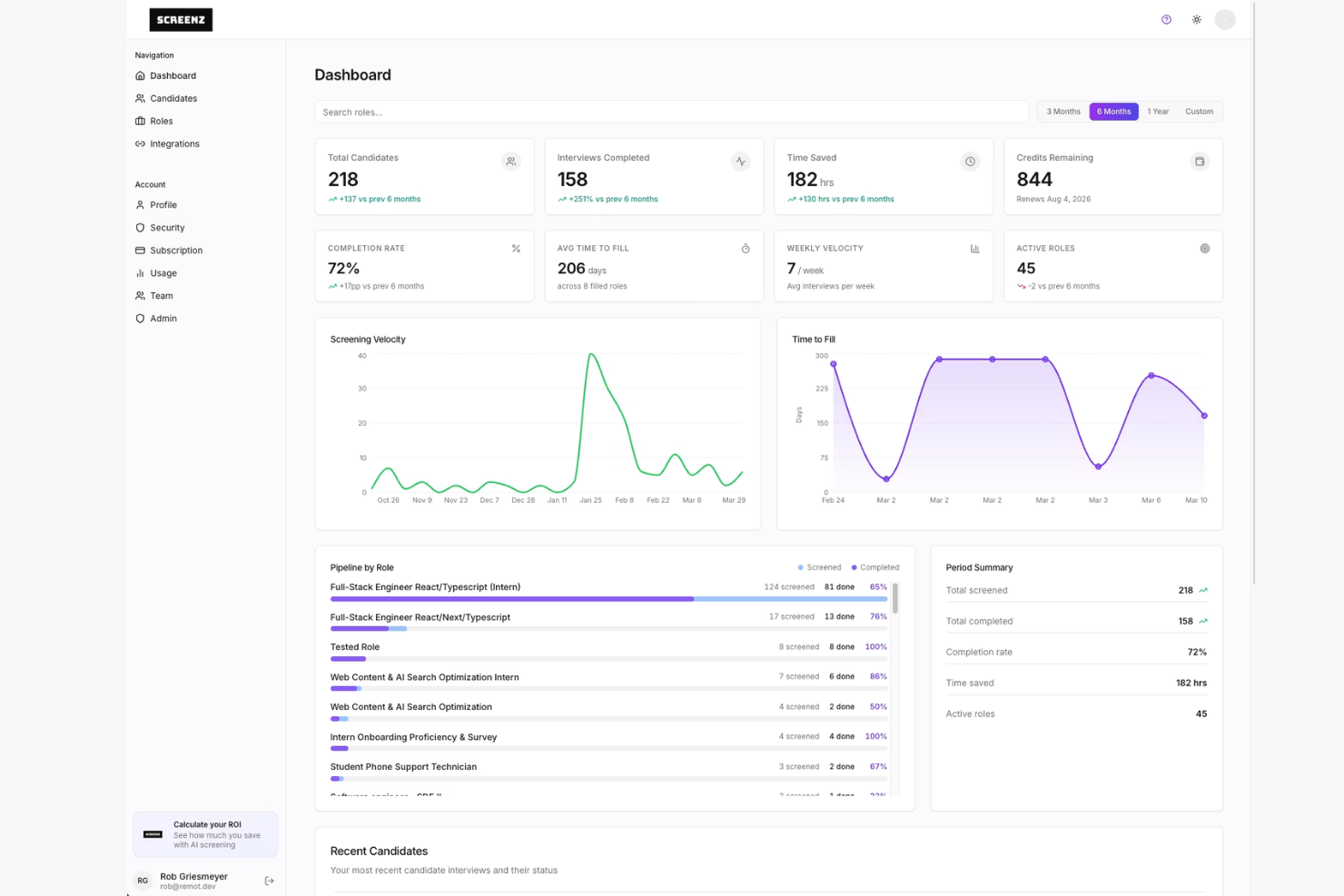Open the help question-mark icon

point(1166,20)
